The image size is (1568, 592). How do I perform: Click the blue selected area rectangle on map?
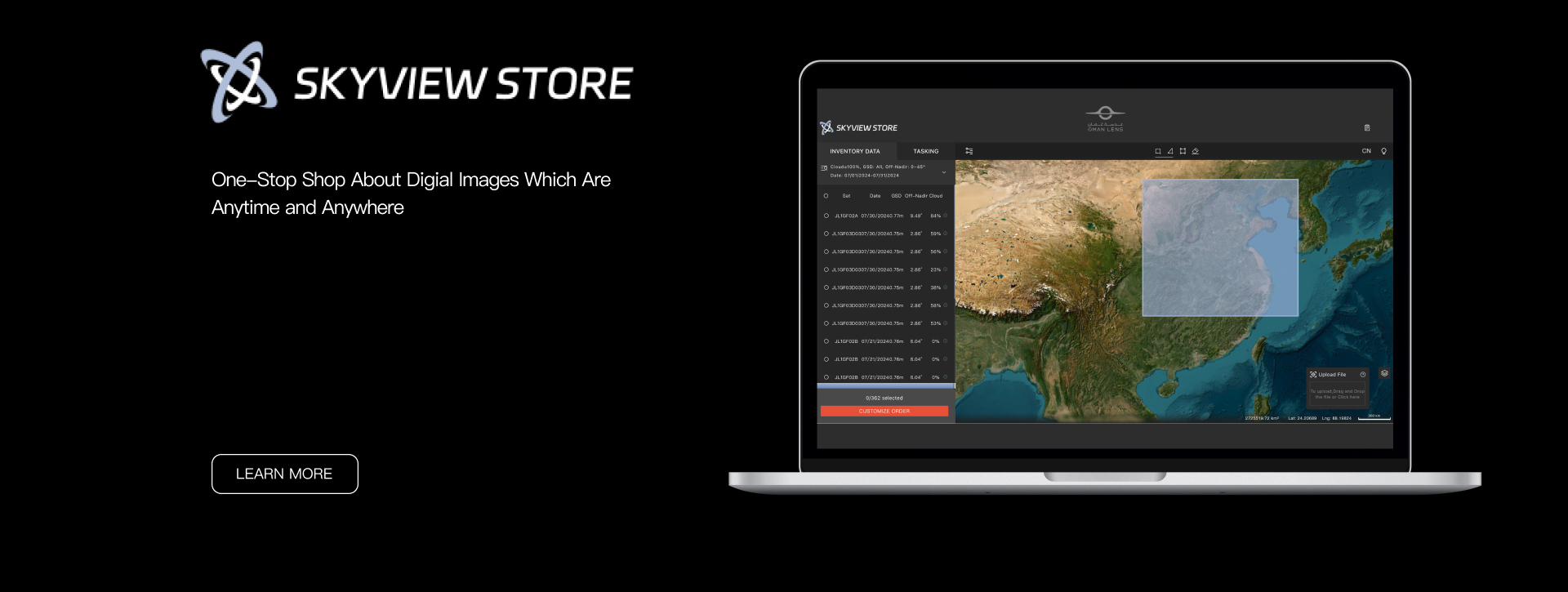pyautogui.click(x=1220, y=247)
